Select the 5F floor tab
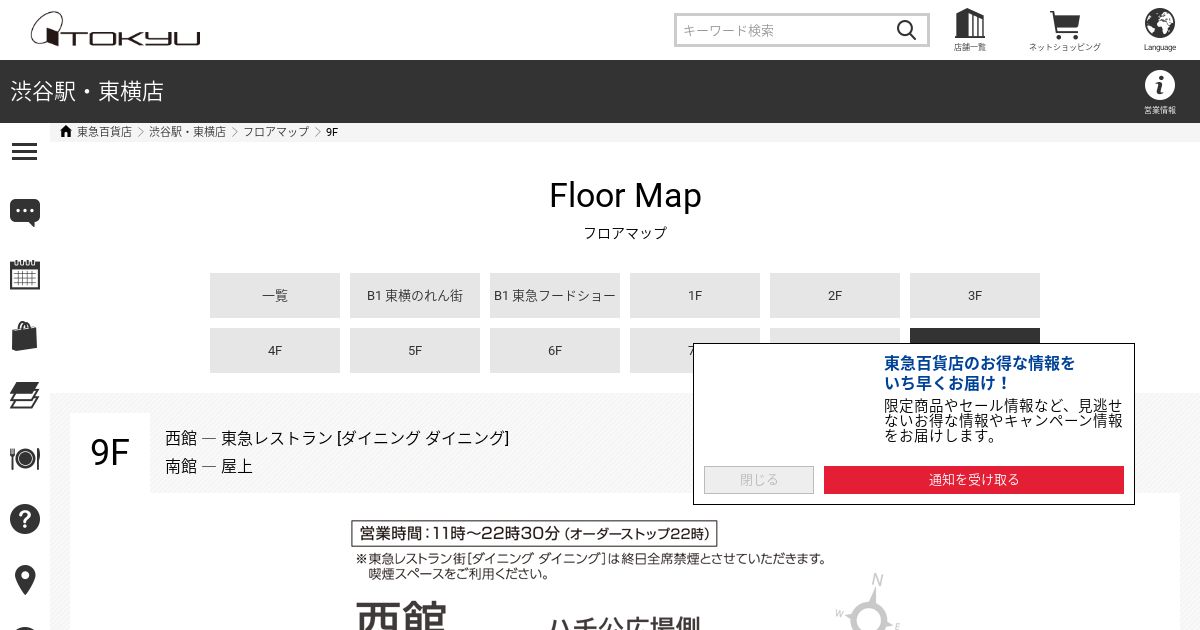Viewport: 1200px width, 630px height. coord(415,350)
